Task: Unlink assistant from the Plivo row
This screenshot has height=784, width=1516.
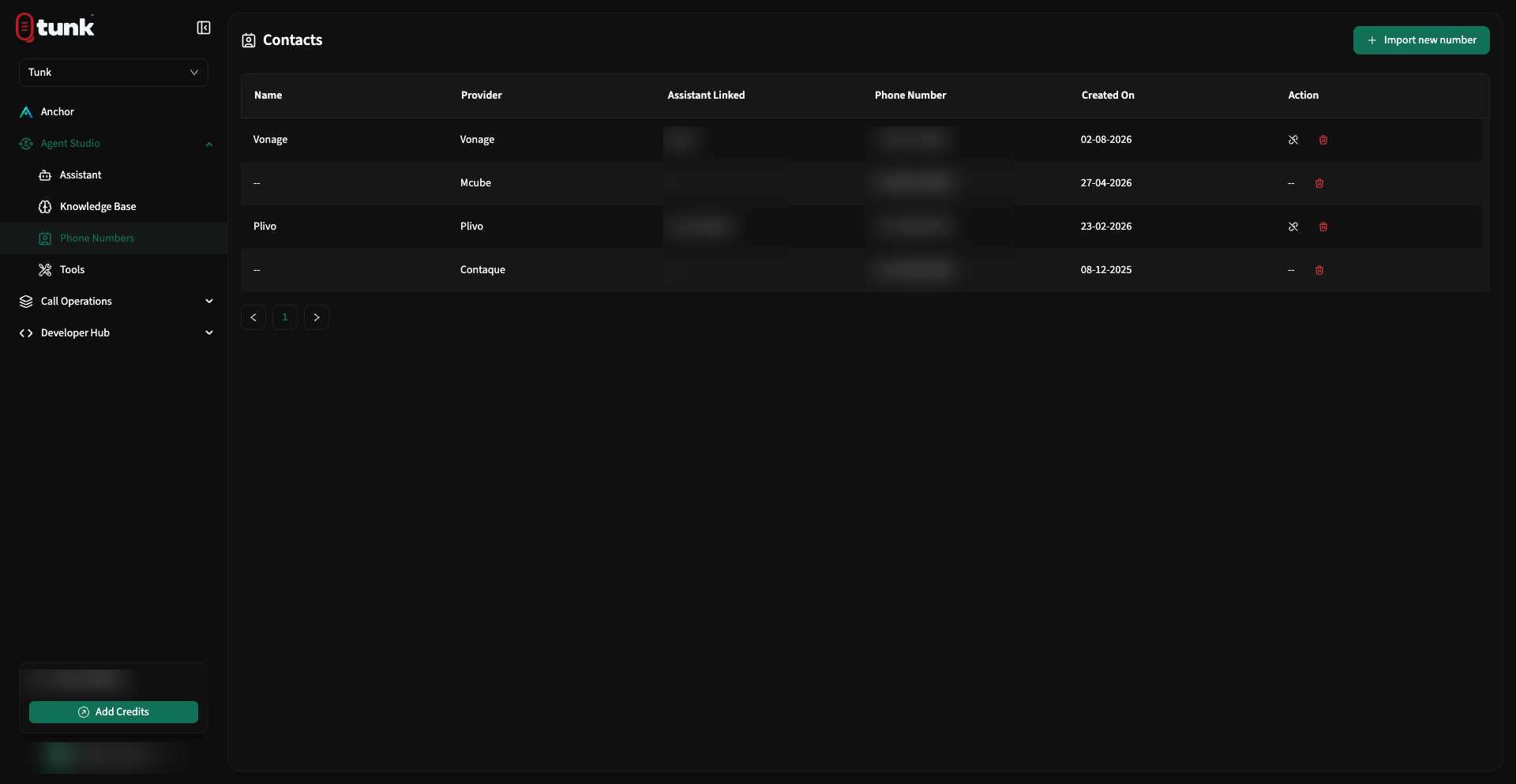Action: pos(1293,227)
